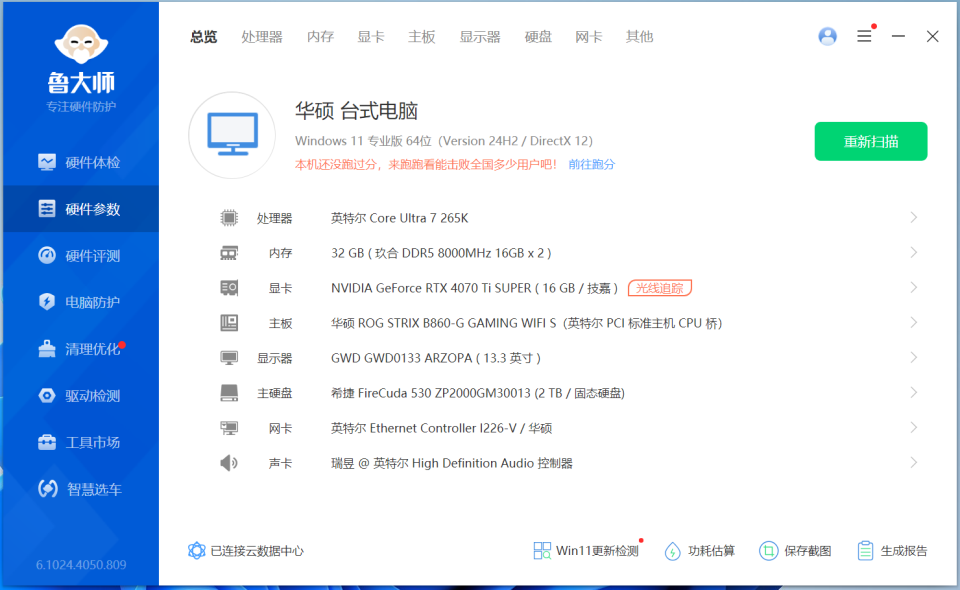Open 智慧选车 in sidebar
The height and width of the screenshot is (590, 960).
[80, 488]
